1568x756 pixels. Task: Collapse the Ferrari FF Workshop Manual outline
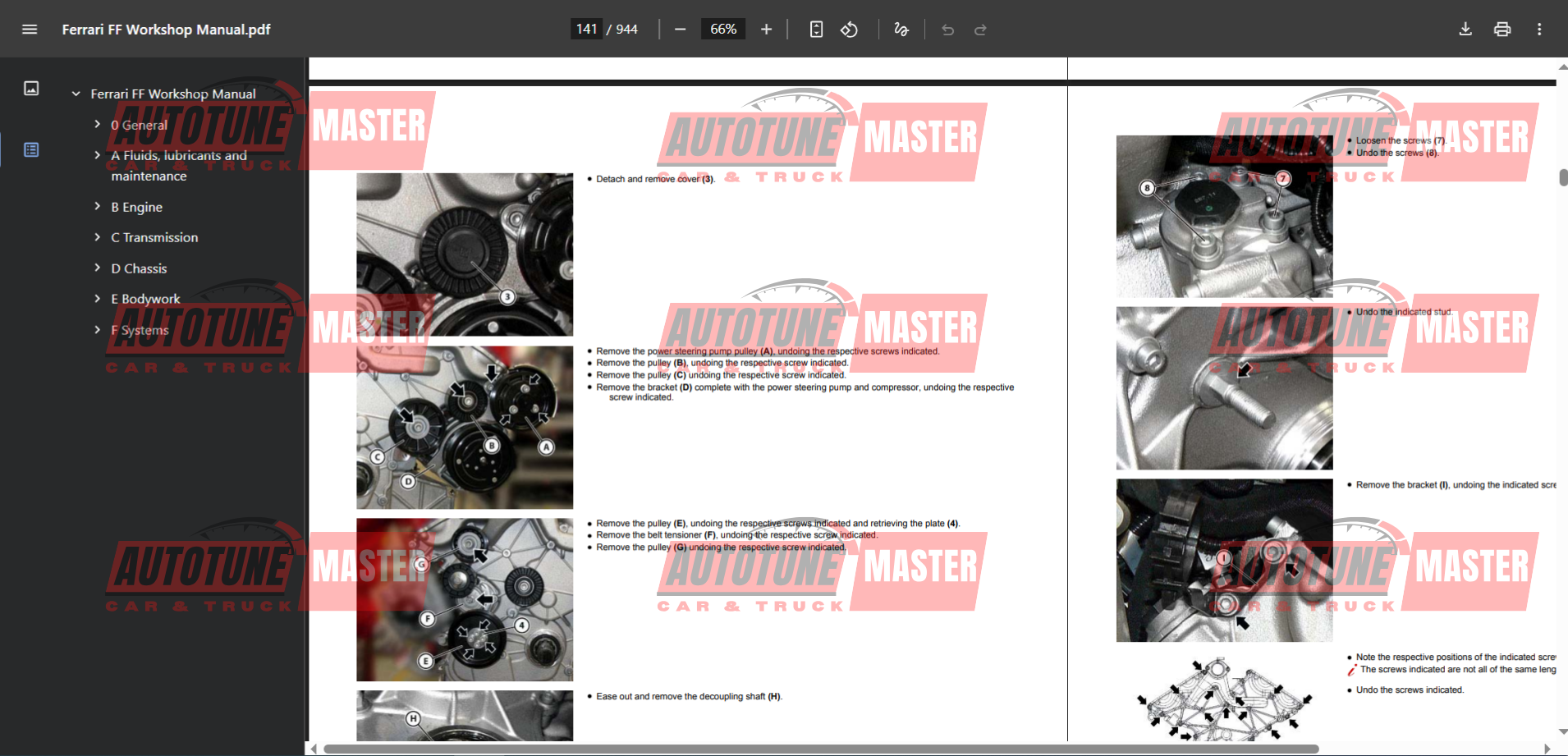pos(76,94)
